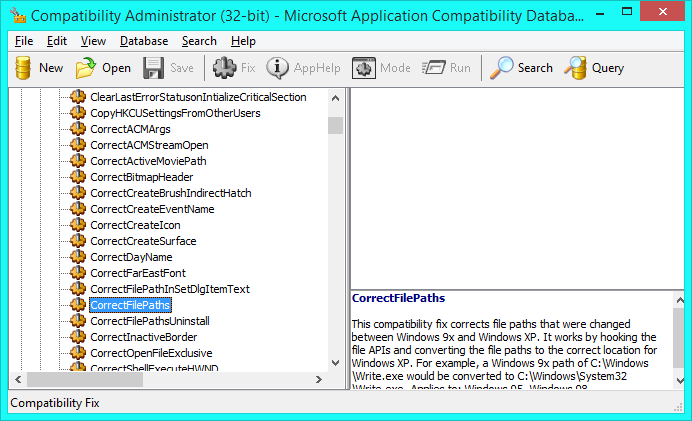This screenshot has height=421, width=692.
Task: Open the Search menu
Action: pos(199,41)
